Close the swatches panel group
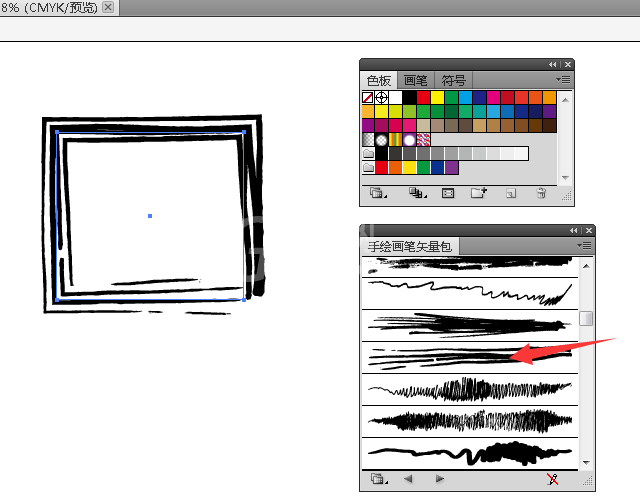 (567, 64)
